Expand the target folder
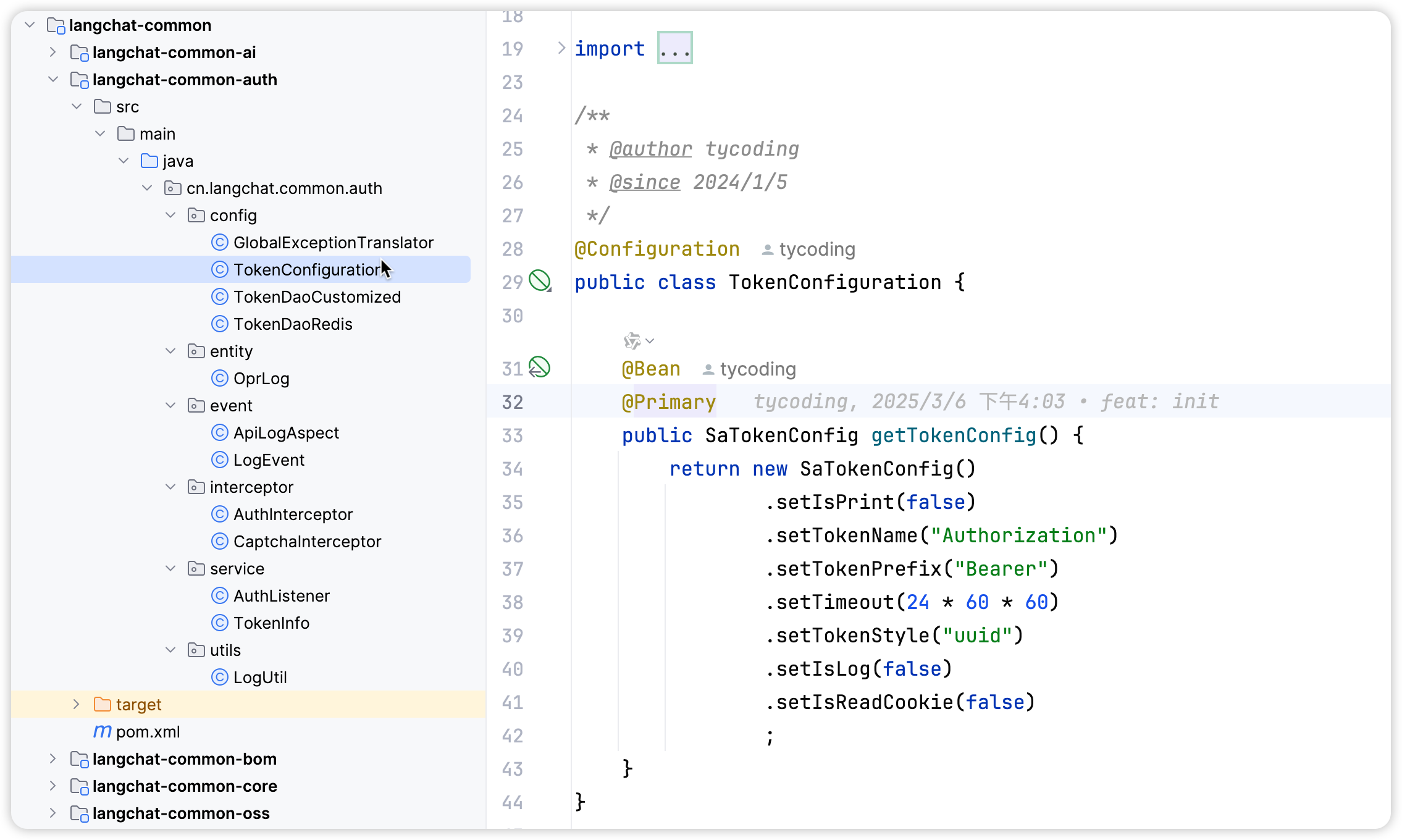1402x840 pixels. (x=76, y=704)
